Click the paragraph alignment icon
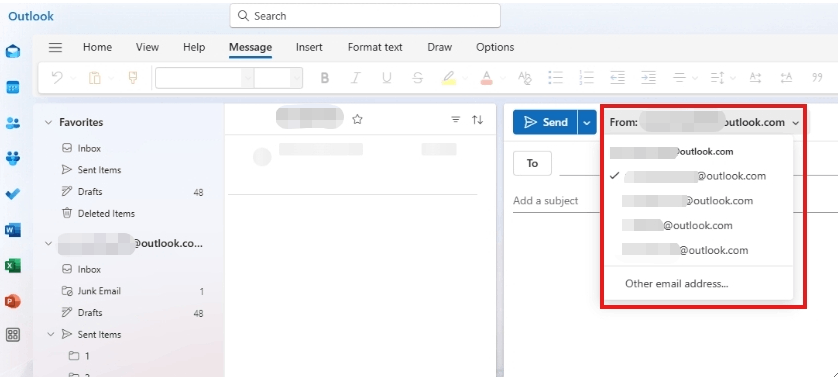This screenshot has width=838, height=377. tap(679, 78)
